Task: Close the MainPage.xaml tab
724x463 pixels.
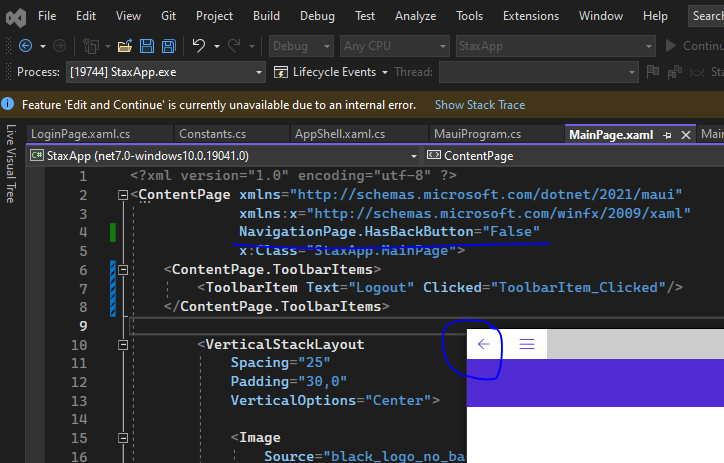Action: click(686, 135)
